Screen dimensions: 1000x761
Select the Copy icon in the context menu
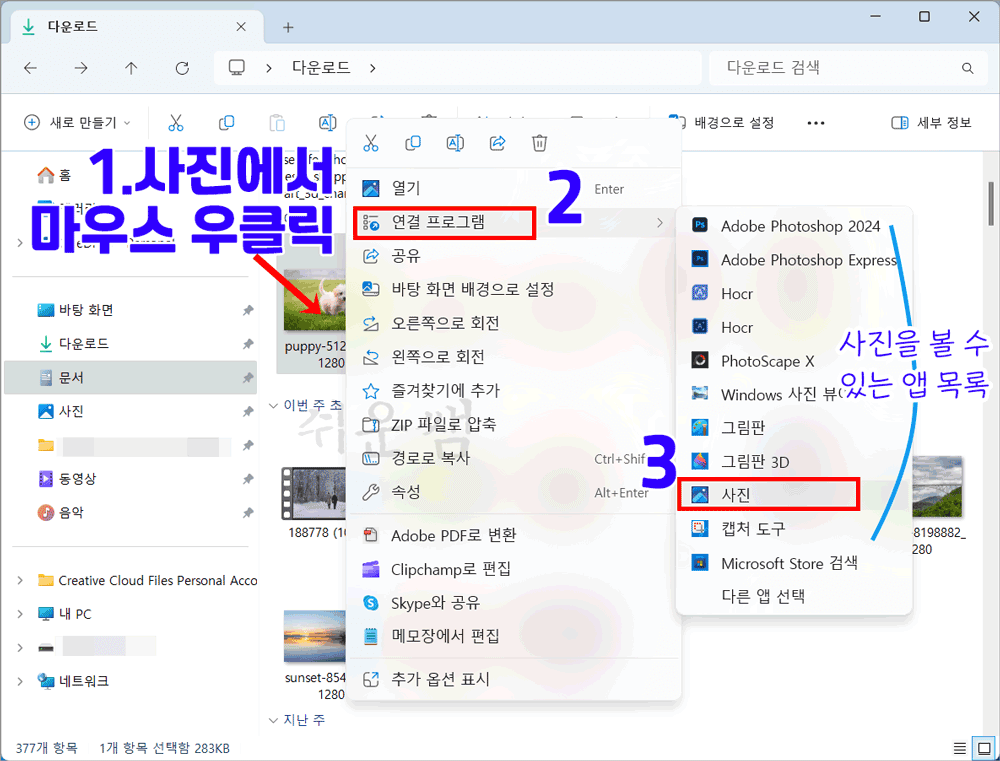[x=412, y=143]
